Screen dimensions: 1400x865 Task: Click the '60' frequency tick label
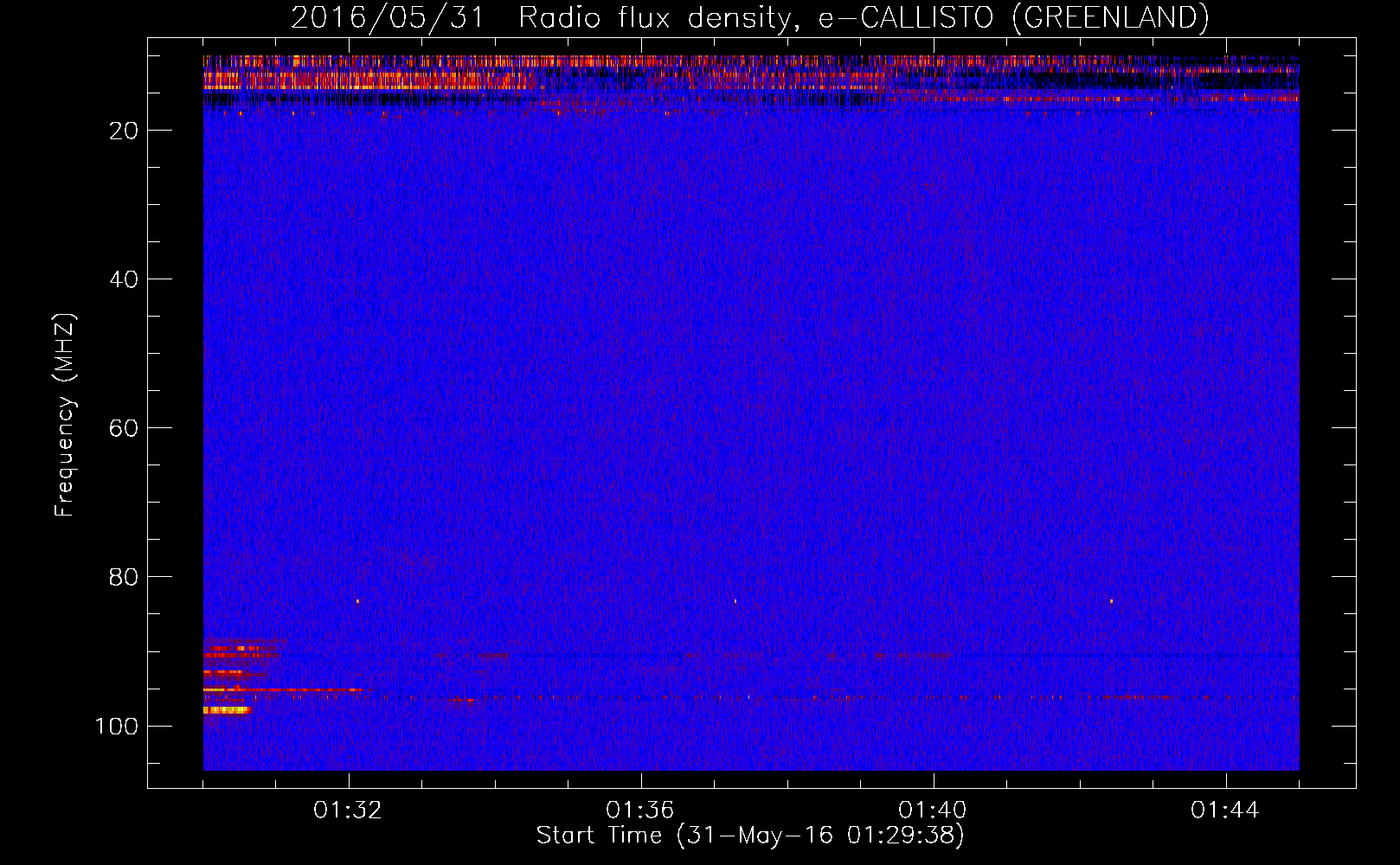point(124,428)
